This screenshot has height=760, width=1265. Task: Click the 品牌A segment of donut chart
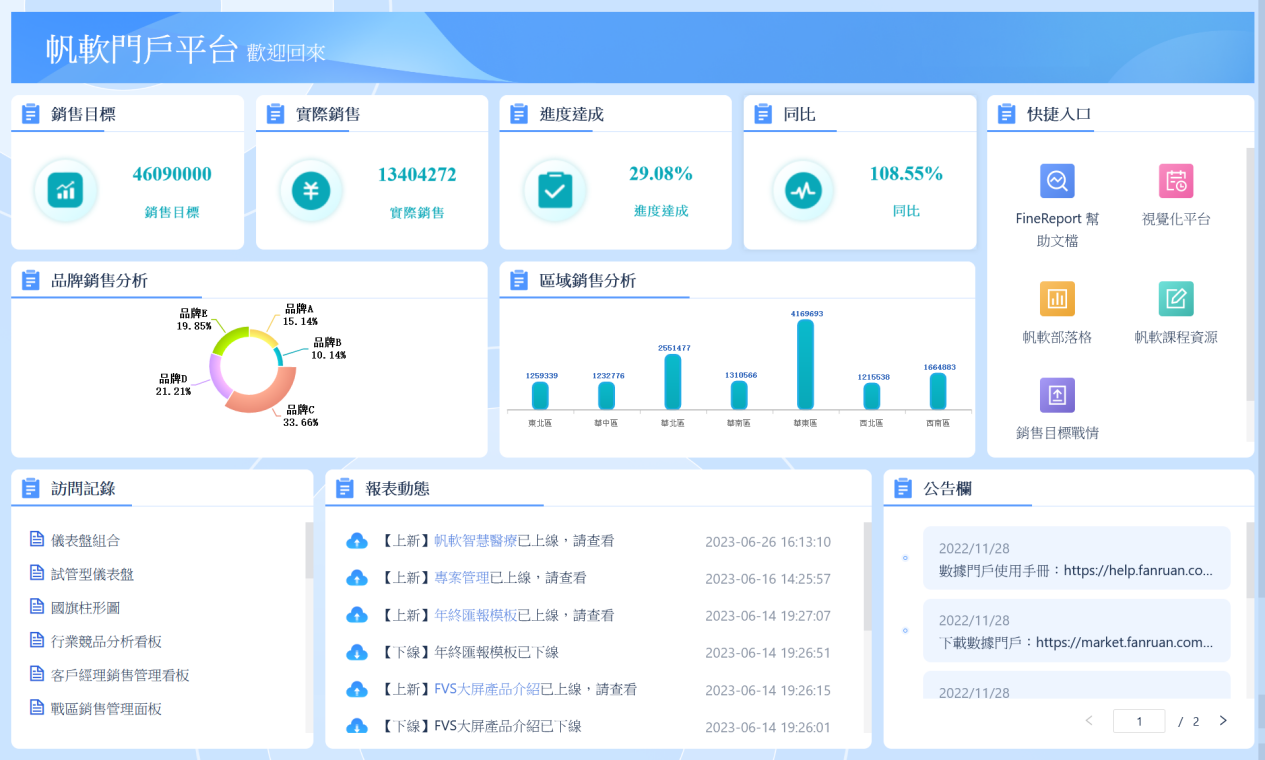(x=265, y=336)
